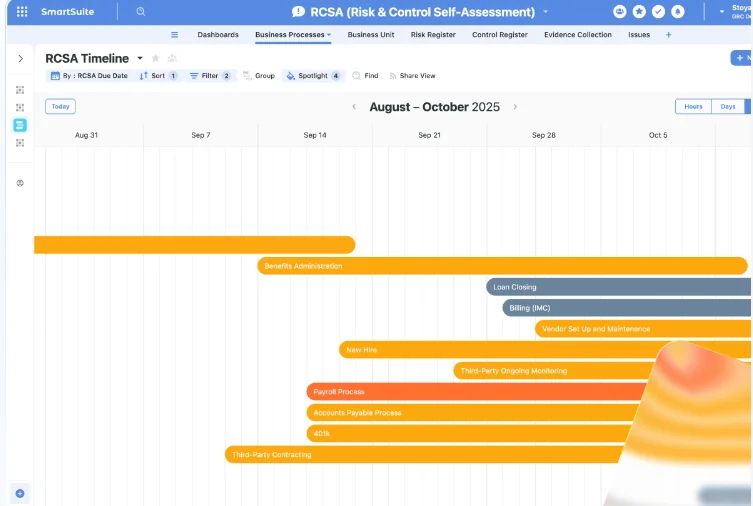Go to the next timeline period
This screenshot has height=506, width=753.
[x=515, y=107]
